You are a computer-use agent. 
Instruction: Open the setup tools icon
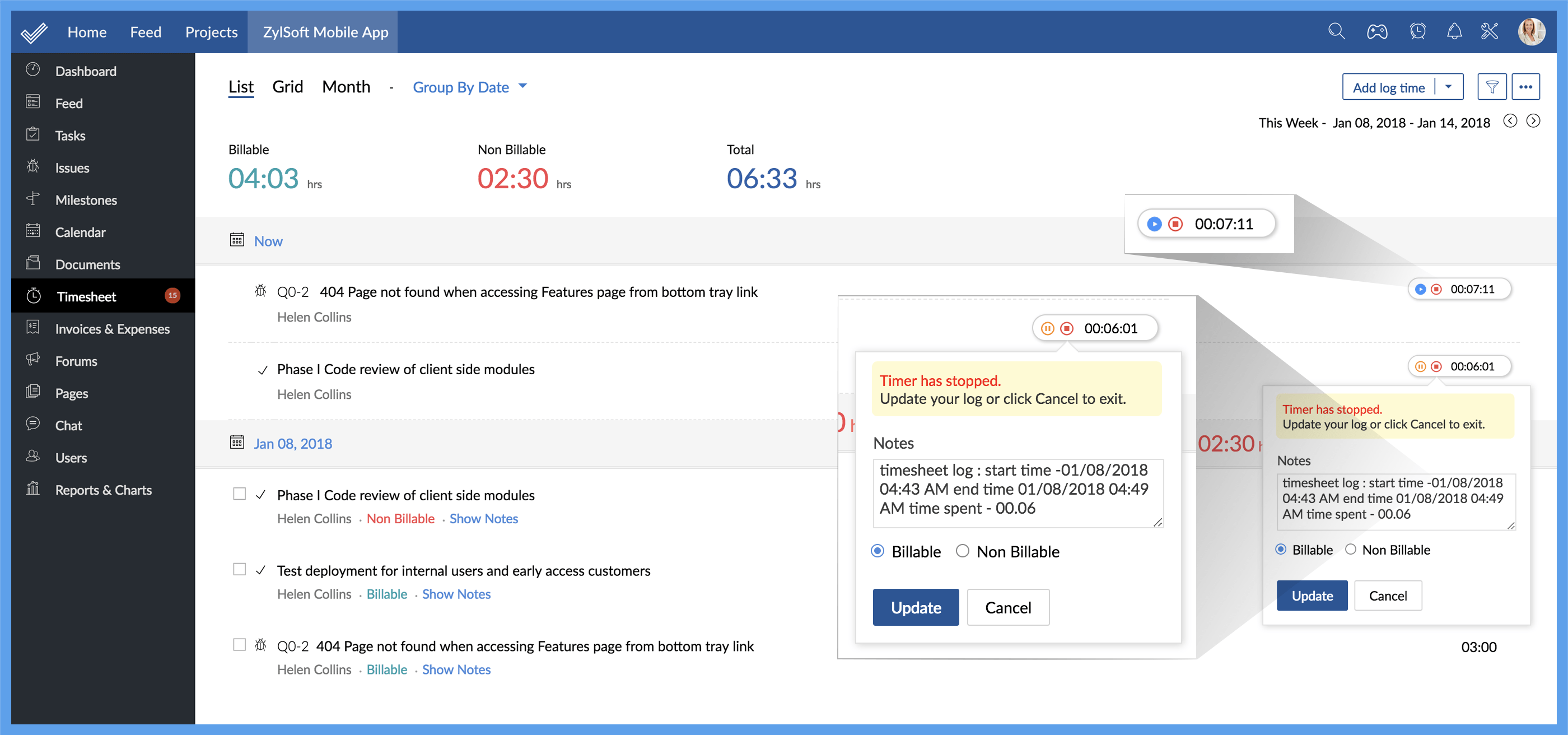click(x=1490, y=31)
